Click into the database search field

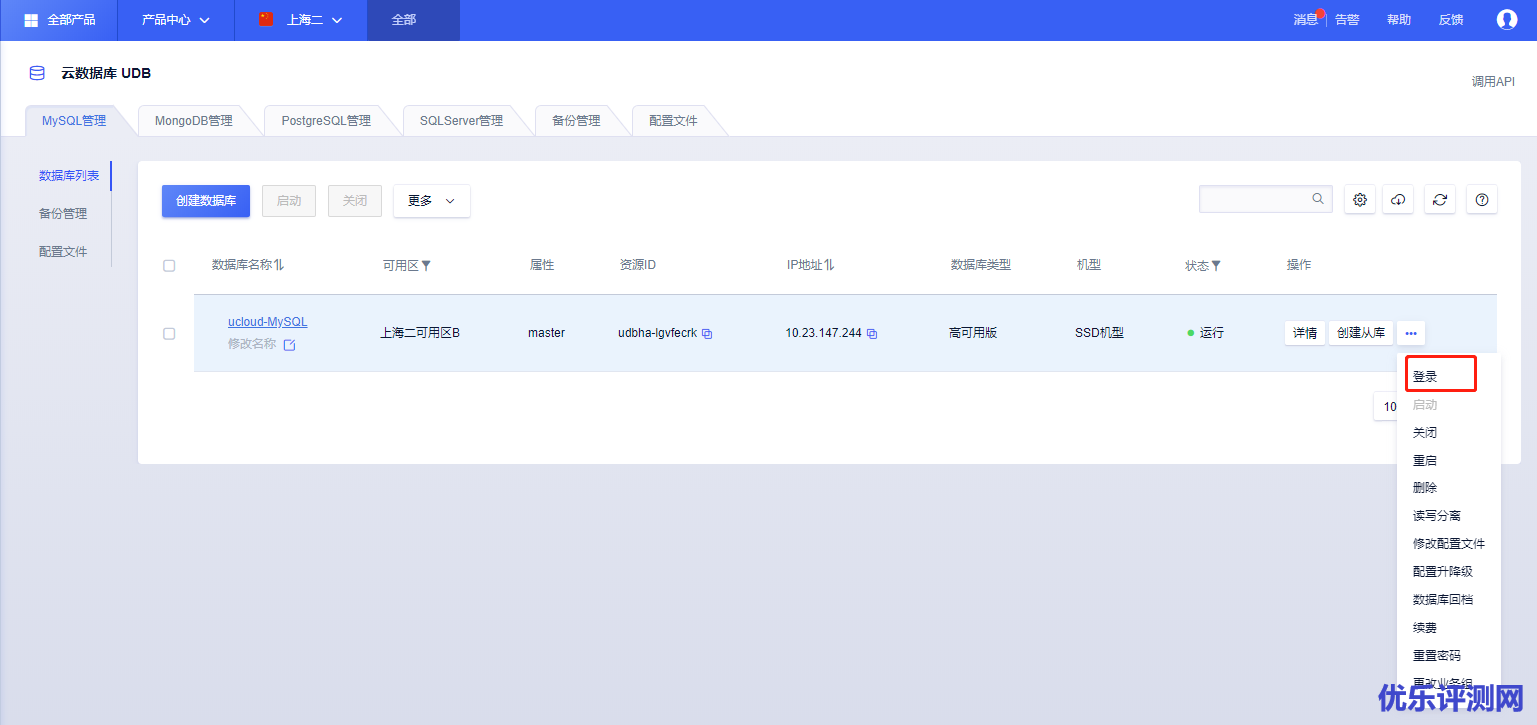pyautogui.click(x=1255, y=199)
